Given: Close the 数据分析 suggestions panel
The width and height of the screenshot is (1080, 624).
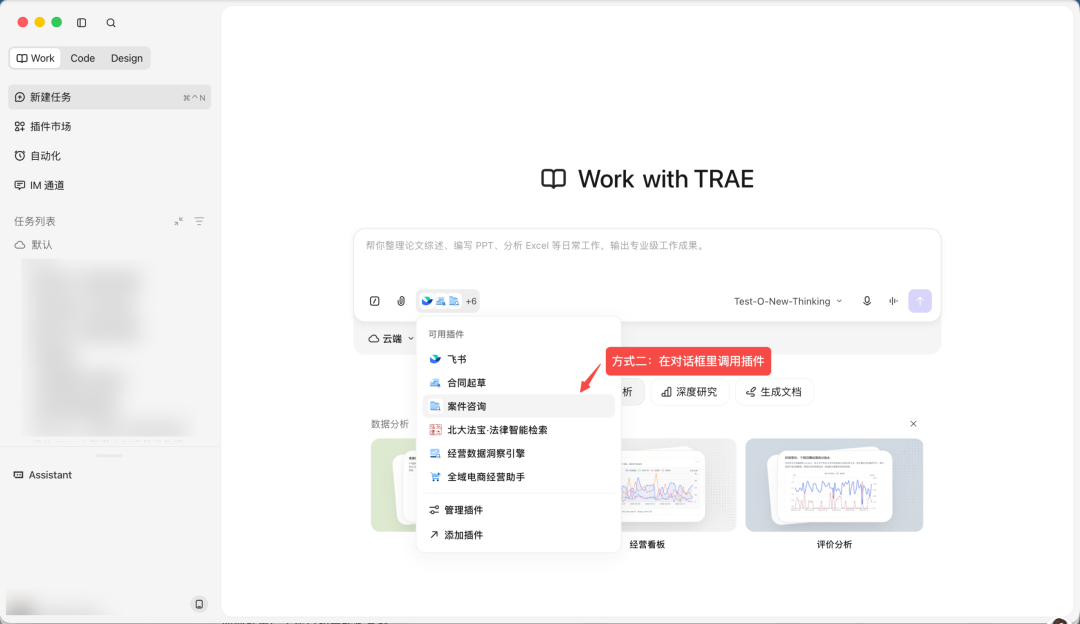Looking at the screenshot, I should point(913,424).
